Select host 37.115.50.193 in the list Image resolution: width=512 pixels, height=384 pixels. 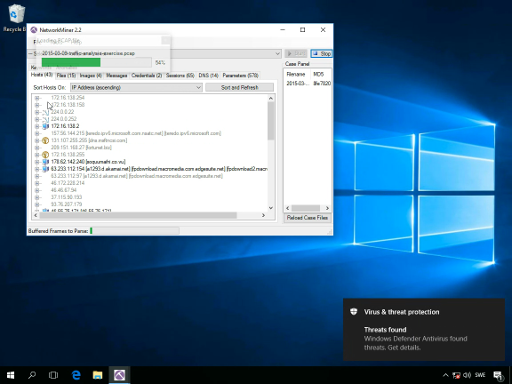click(66, 197)
